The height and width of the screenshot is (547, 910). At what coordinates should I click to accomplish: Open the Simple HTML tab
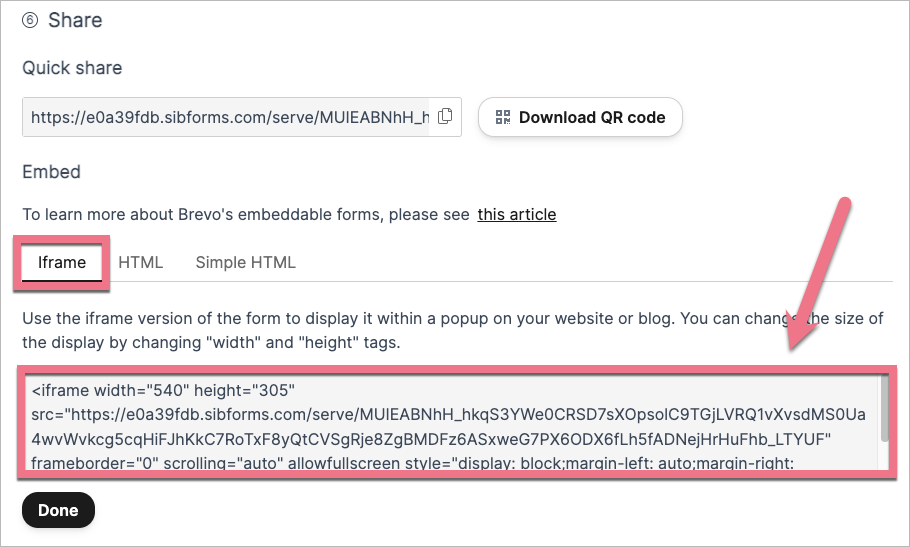(245, 263)
